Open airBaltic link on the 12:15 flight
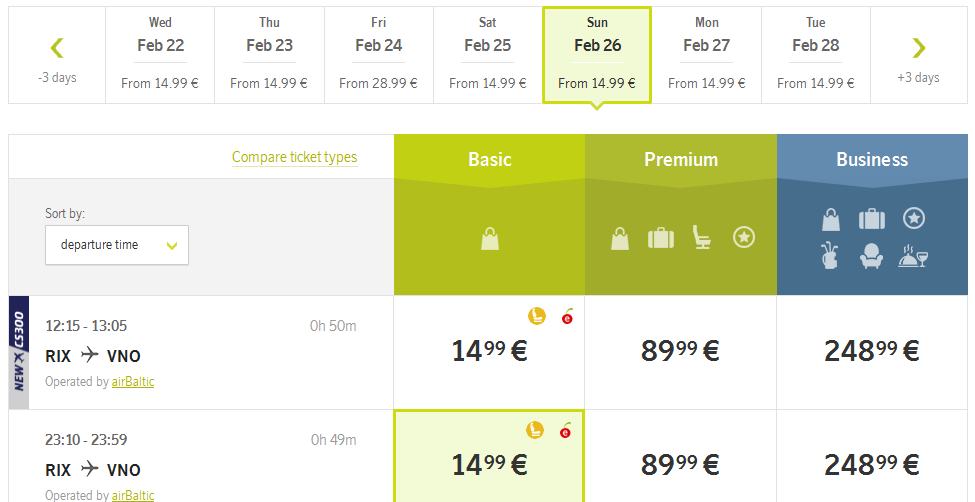The image size is (975, 502). [x=133, y=381]
